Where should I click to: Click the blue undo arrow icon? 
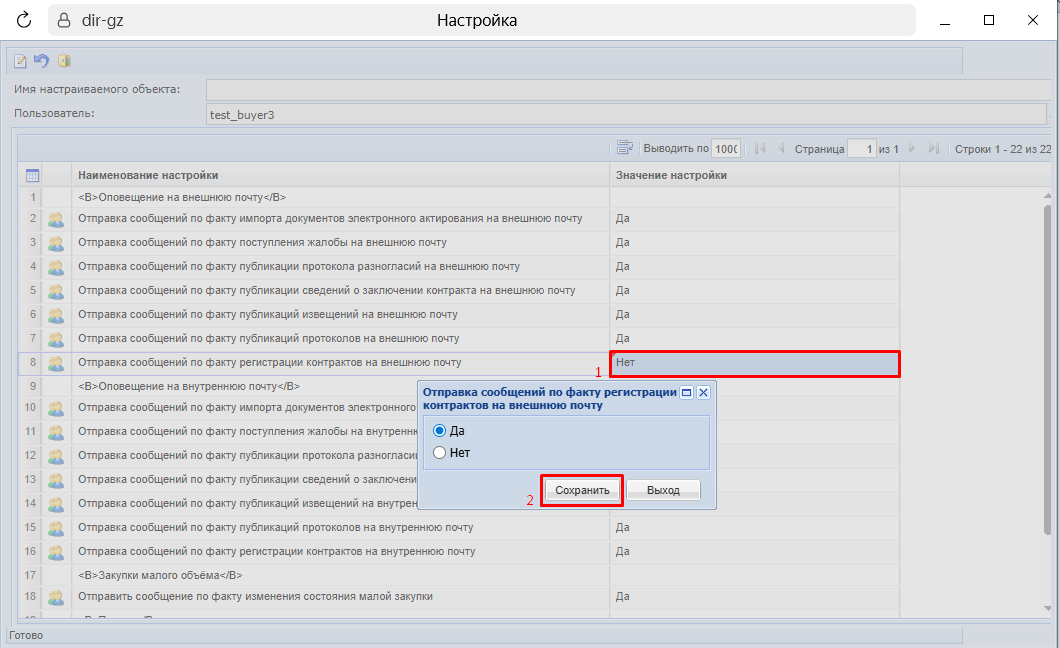point(41,61)
